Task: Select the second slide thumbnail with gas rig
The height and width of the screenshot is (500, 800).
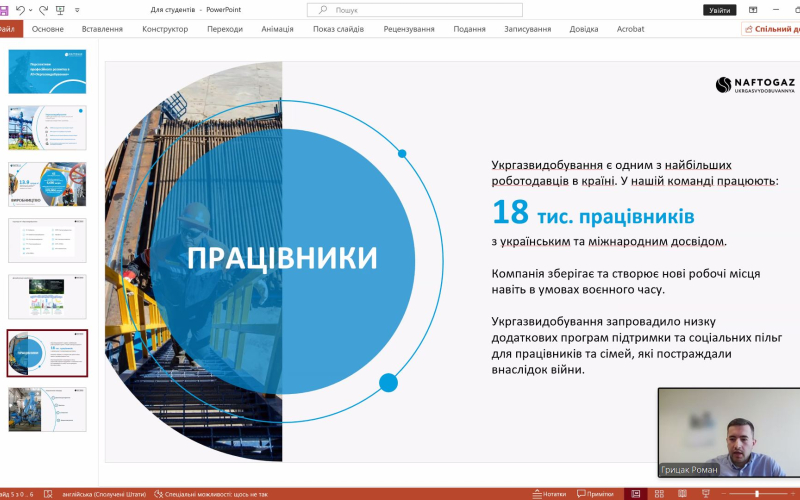Action: click(x=47, y=128)
